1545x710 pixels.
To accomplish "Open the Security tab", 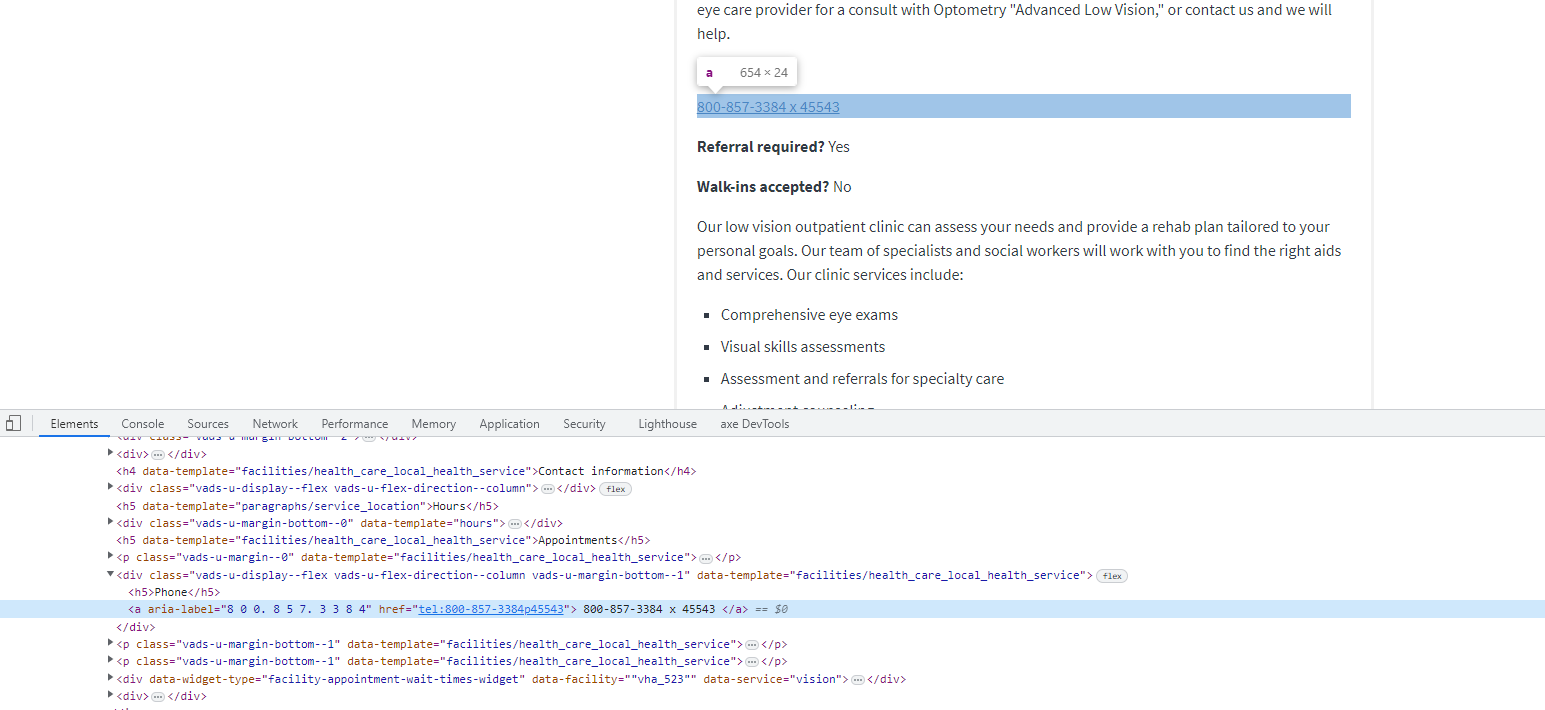I will pyautogui.click(x=584, y=424).
